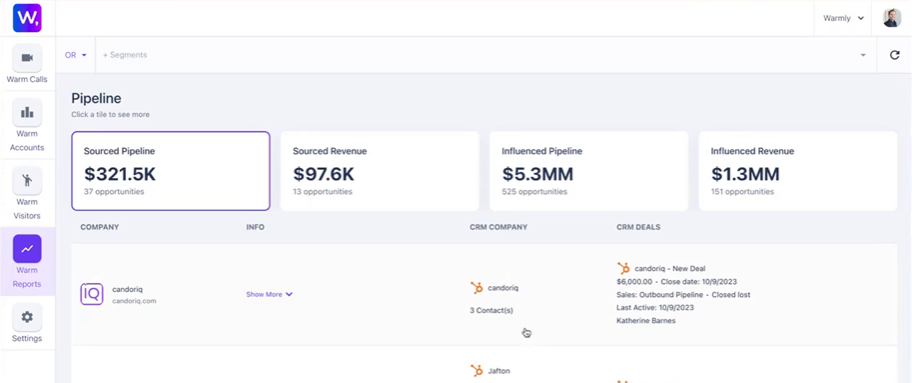Click the COMPANY column header

[99, 227]
